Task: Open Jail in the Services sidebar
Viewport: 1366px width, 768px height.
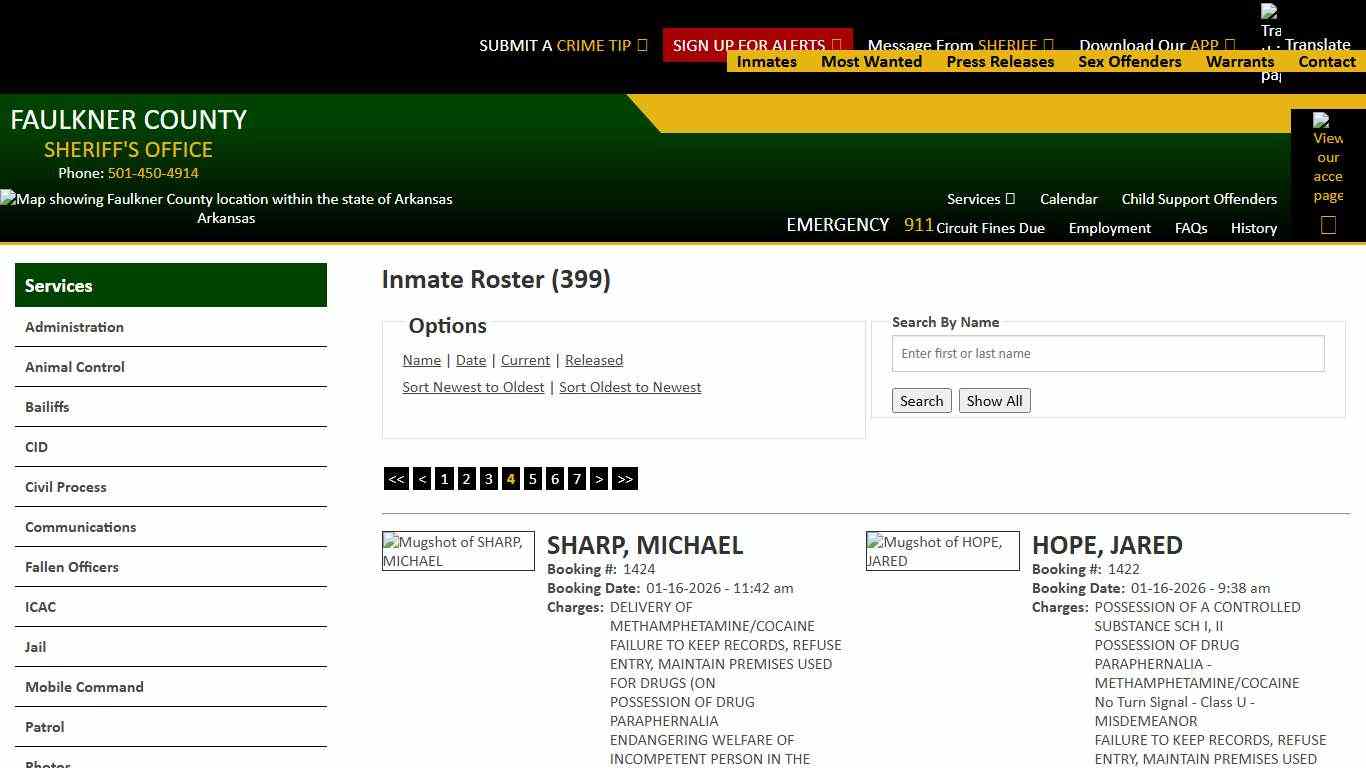Action: (x=35, y=647)
